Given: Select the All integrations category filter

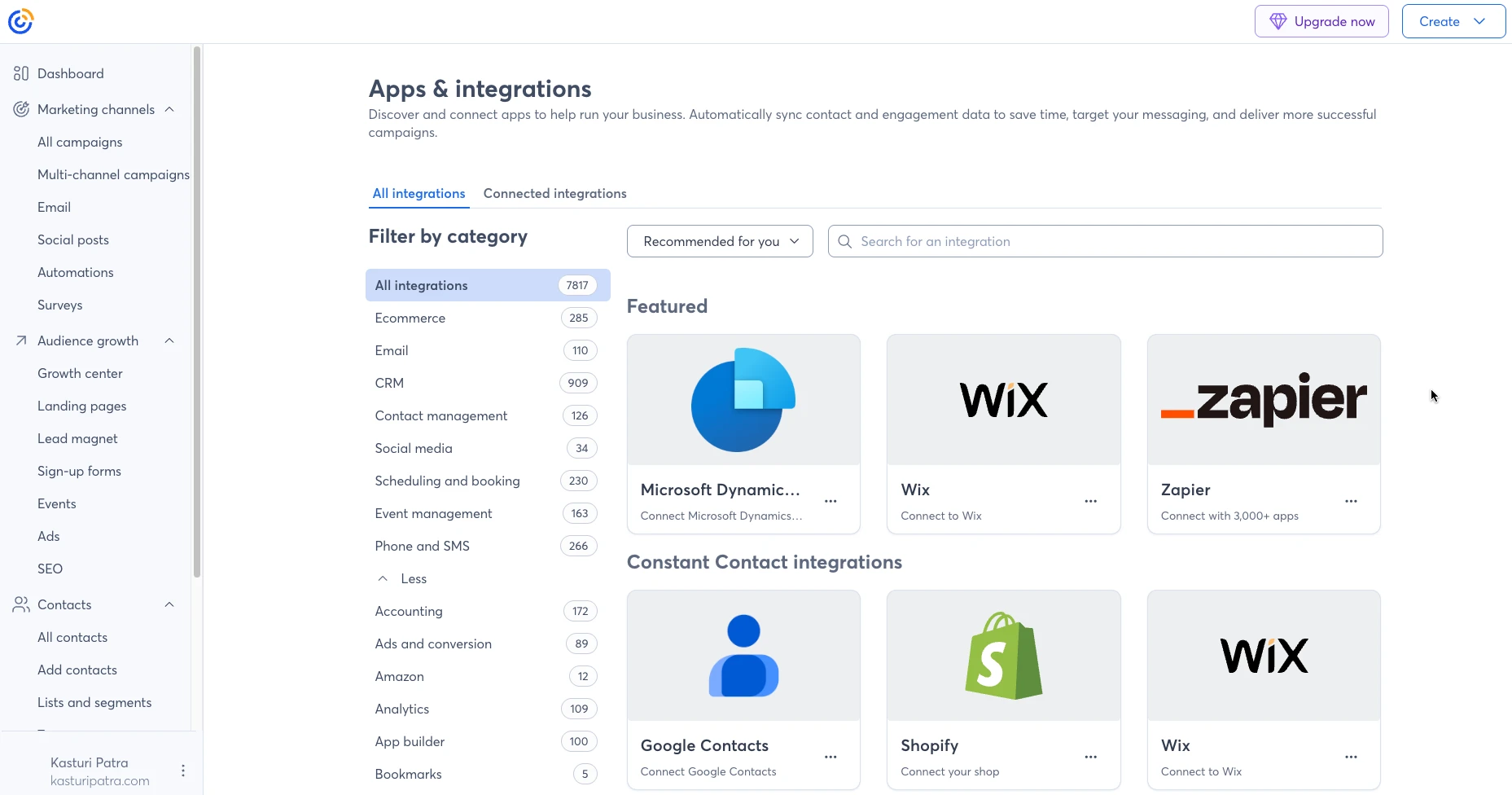Looking at the screenshot, I should click(x=488, y=285).
